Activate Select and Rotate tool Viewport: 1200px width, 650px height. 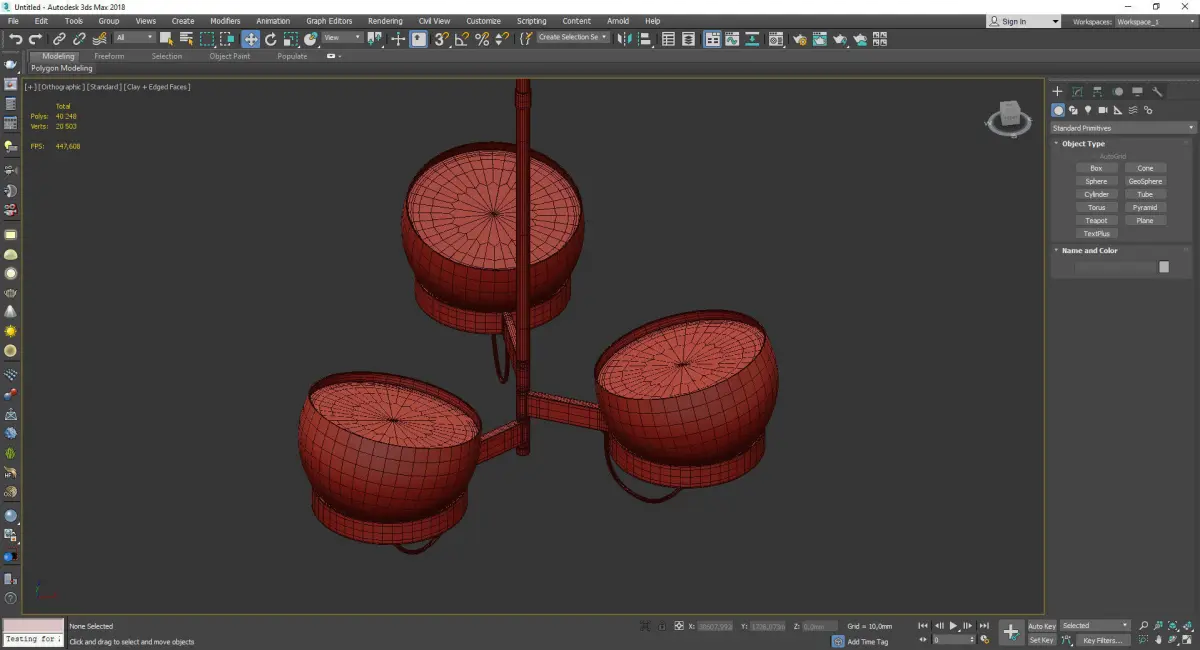(x=270, y=39)
